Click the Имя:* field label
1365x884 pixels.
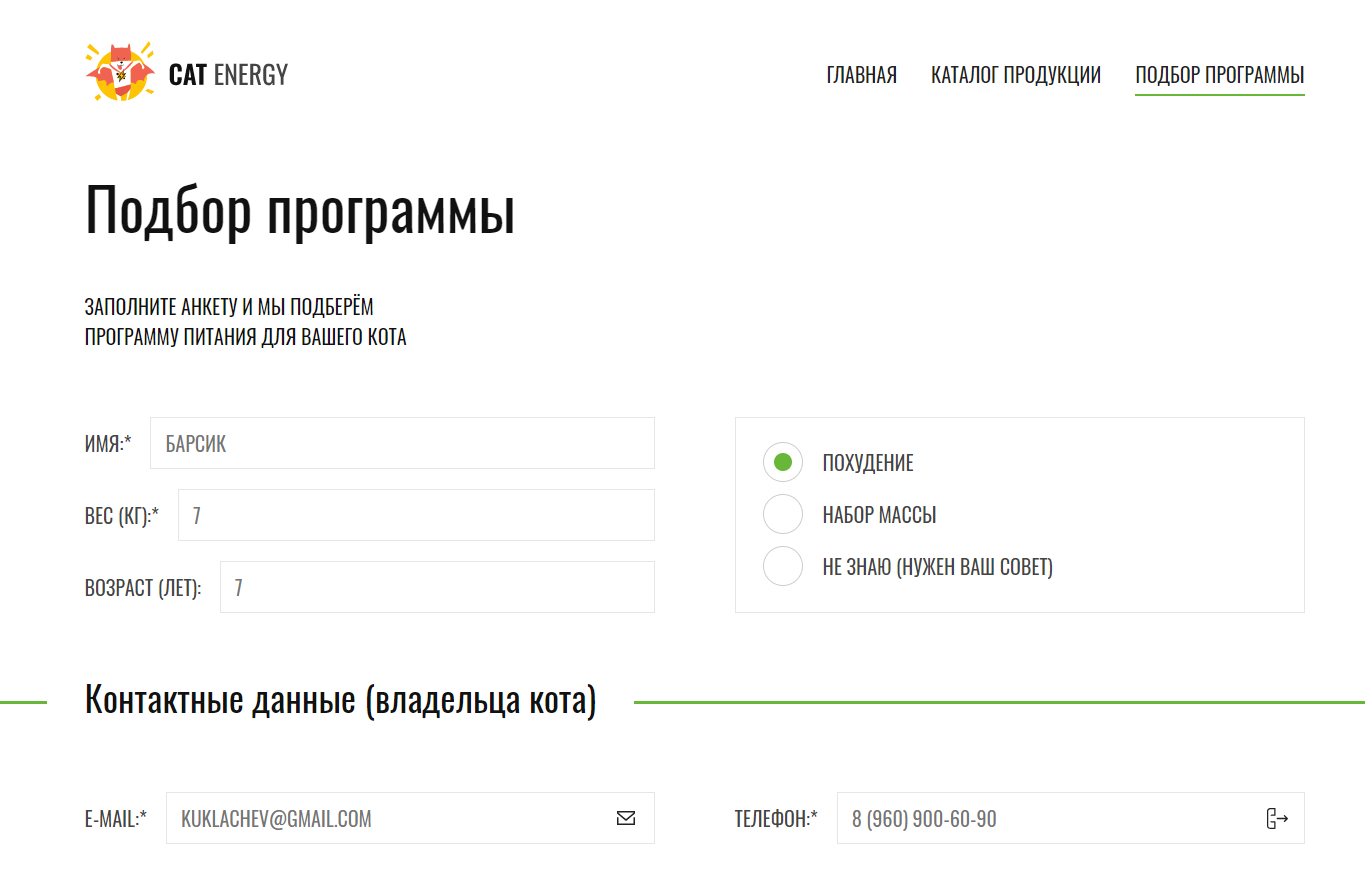tap(108, 444)
